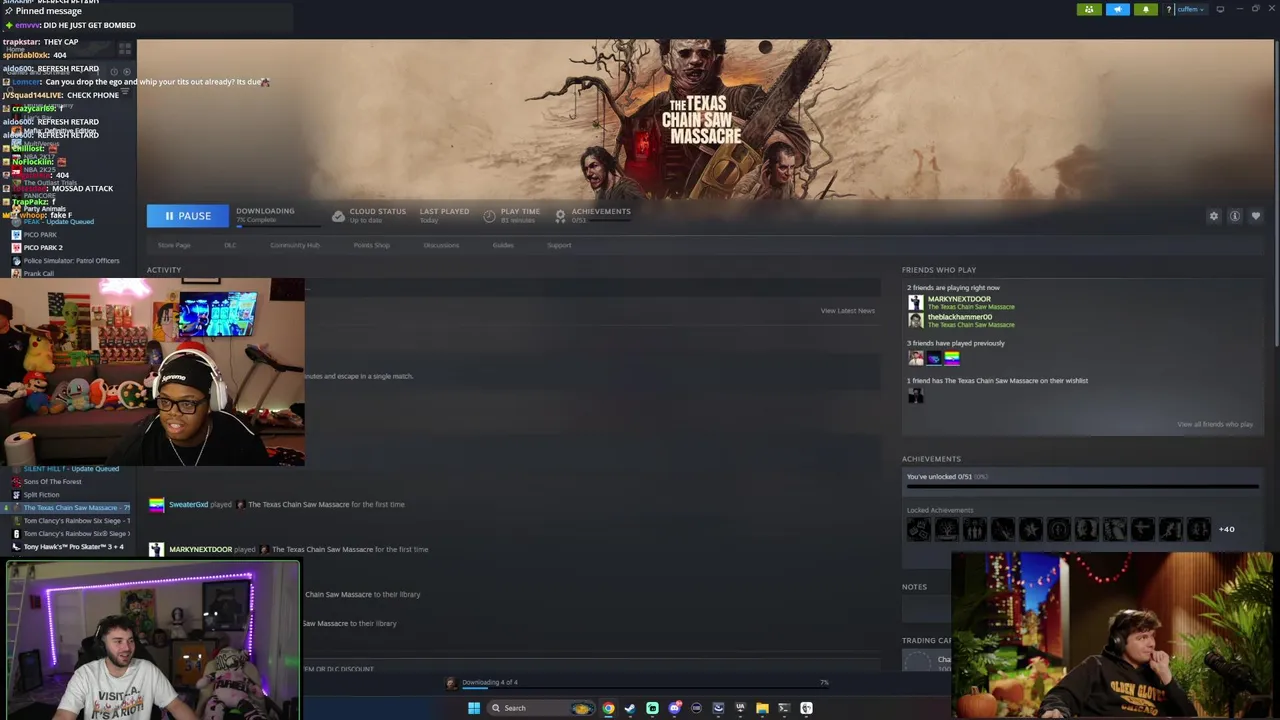Open the Points Shop tab
The width and height of the screenshot is (1280, 720).
[x=371, y=245]
